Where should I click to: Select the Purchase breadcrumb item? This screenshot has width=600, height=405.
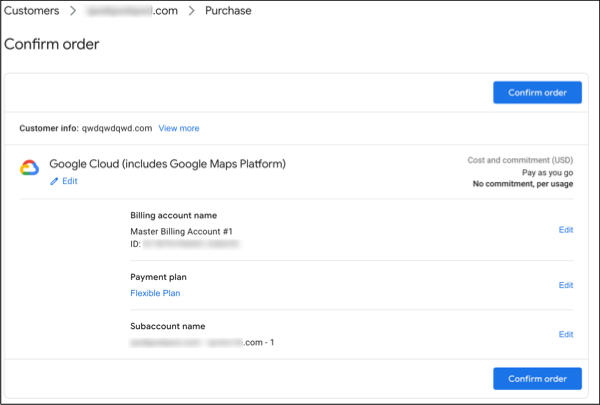(x=228, y=11)
